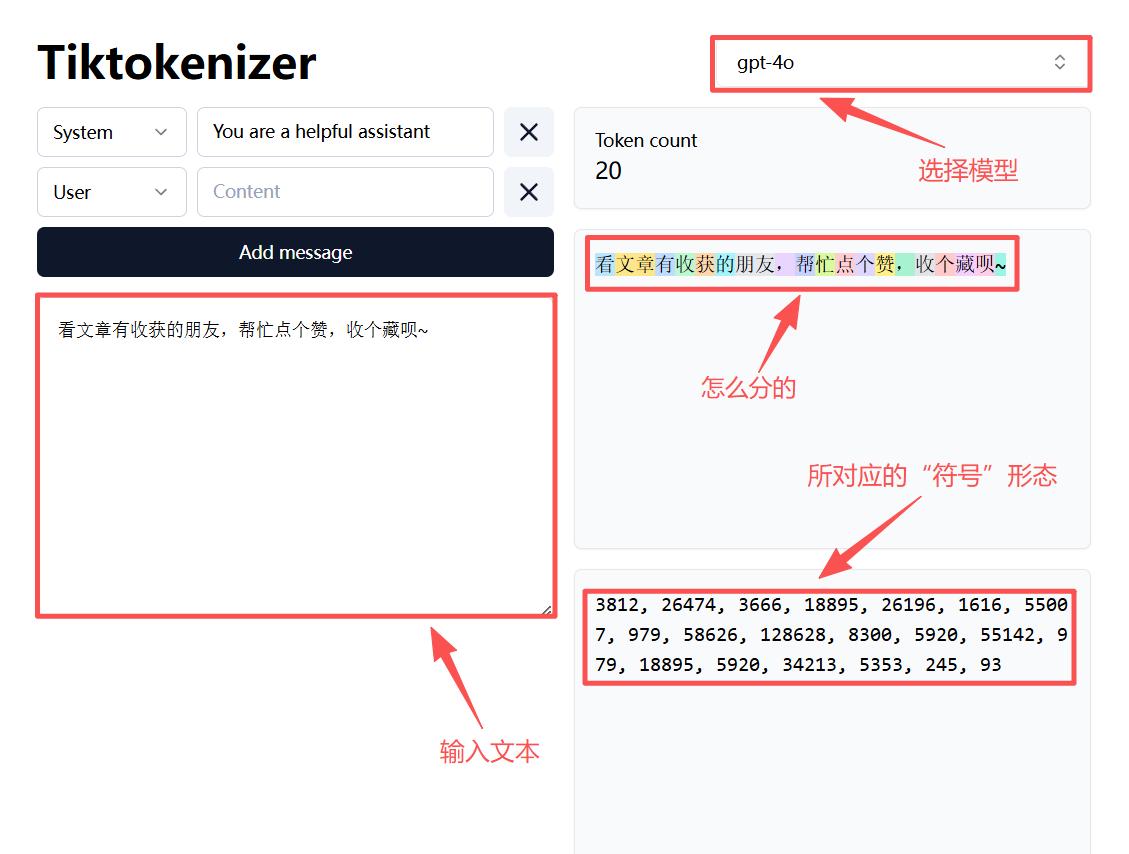Screen dimensions: 1129x854
Task: Remove the System message row
Action: 528,132
